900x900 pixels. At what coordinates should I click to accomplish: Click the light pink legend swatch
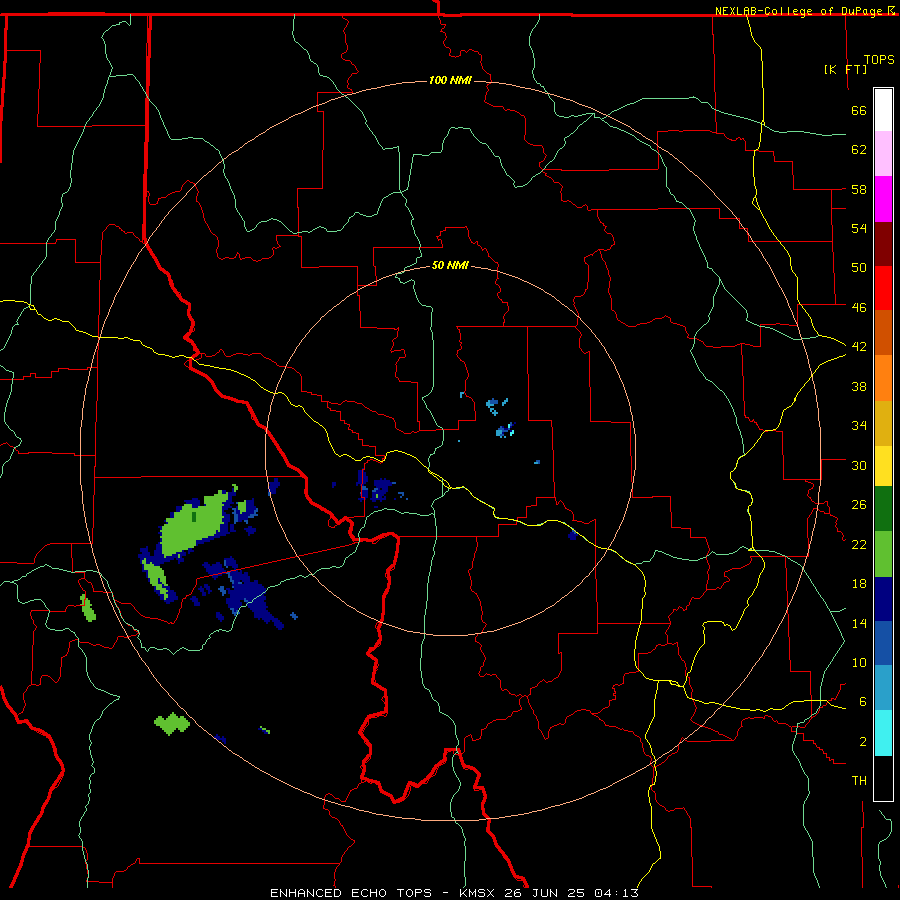click(x=883, y=154)
